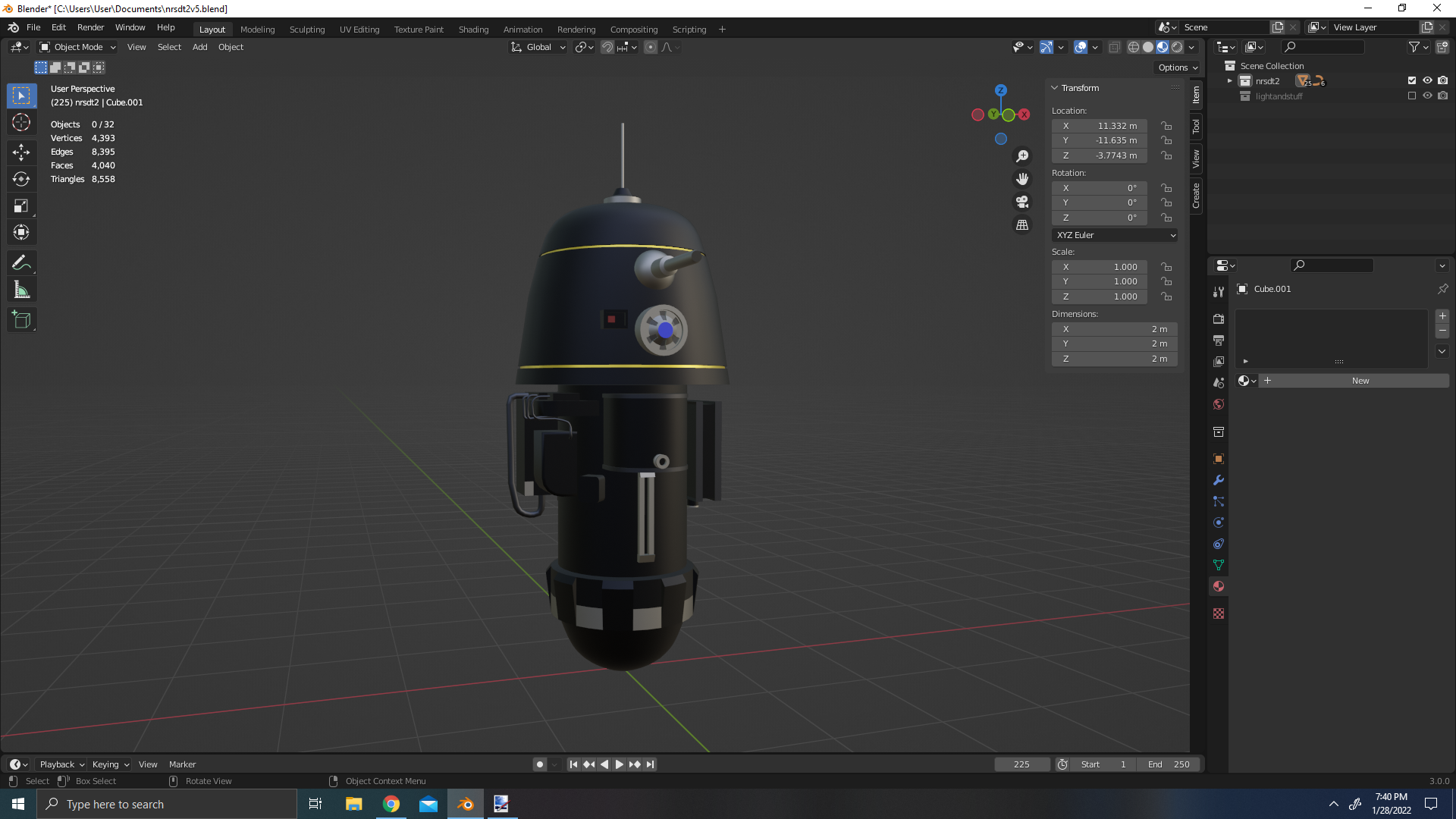The image size is (1456, 819).
Task: Switch to the Modeling workspace tab
Action: pyautogui.click(x=257, y=30)
